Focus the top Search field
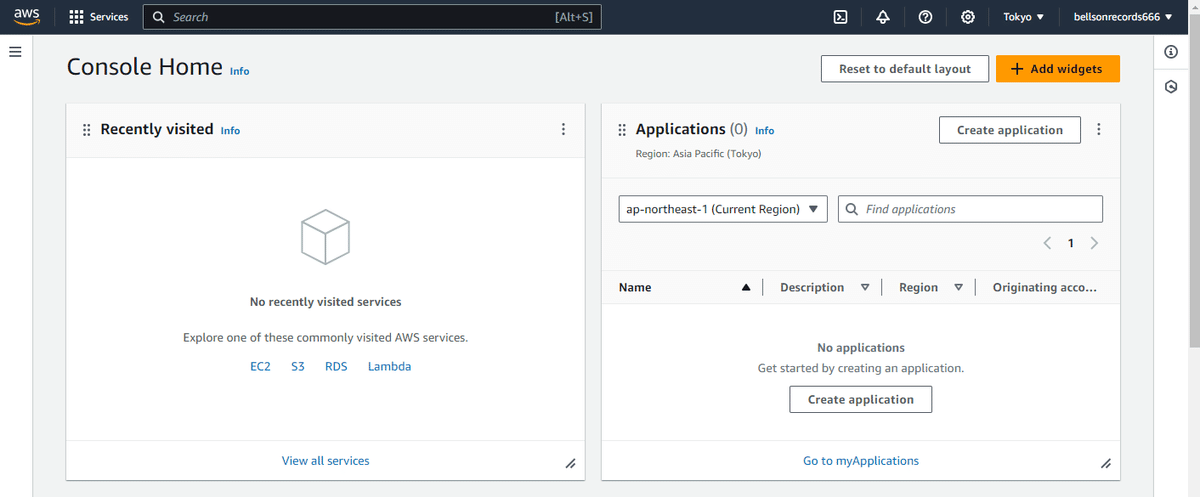The height and width of the screenshot is (497, 1200). [372, 17]
